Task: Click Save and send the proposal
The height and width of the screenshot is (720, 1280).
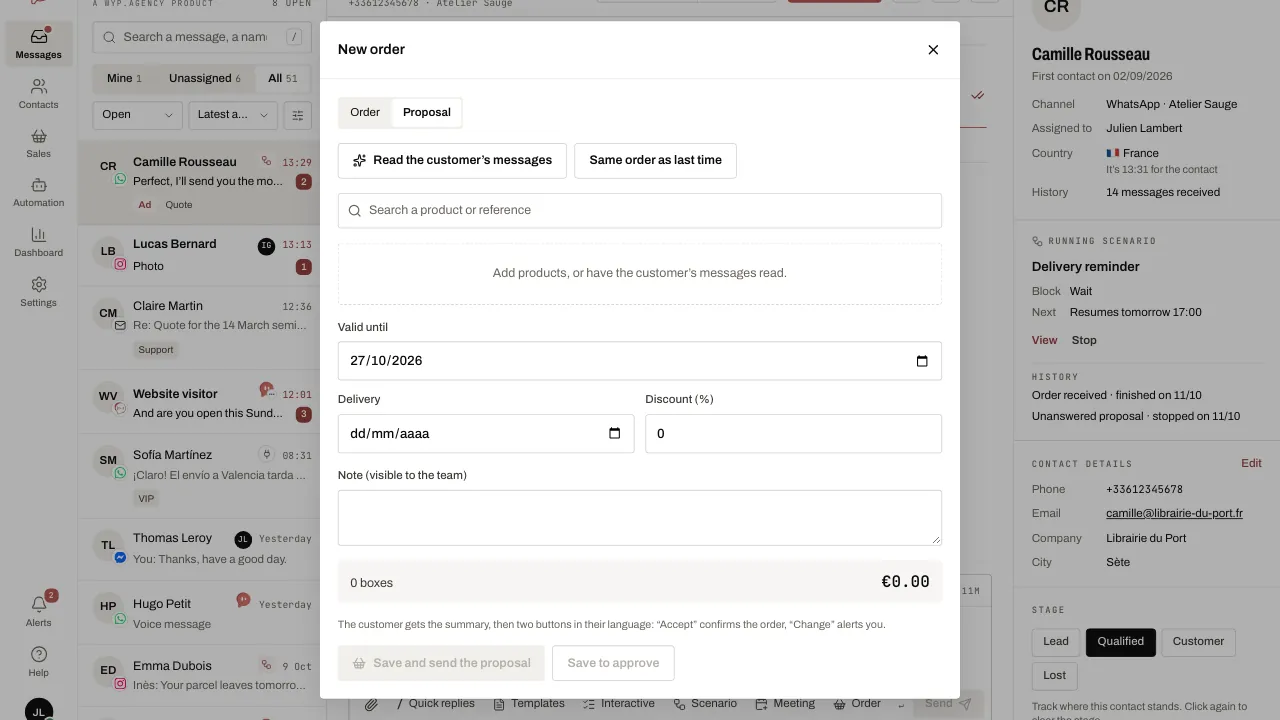Action: [x=441, y=663]
